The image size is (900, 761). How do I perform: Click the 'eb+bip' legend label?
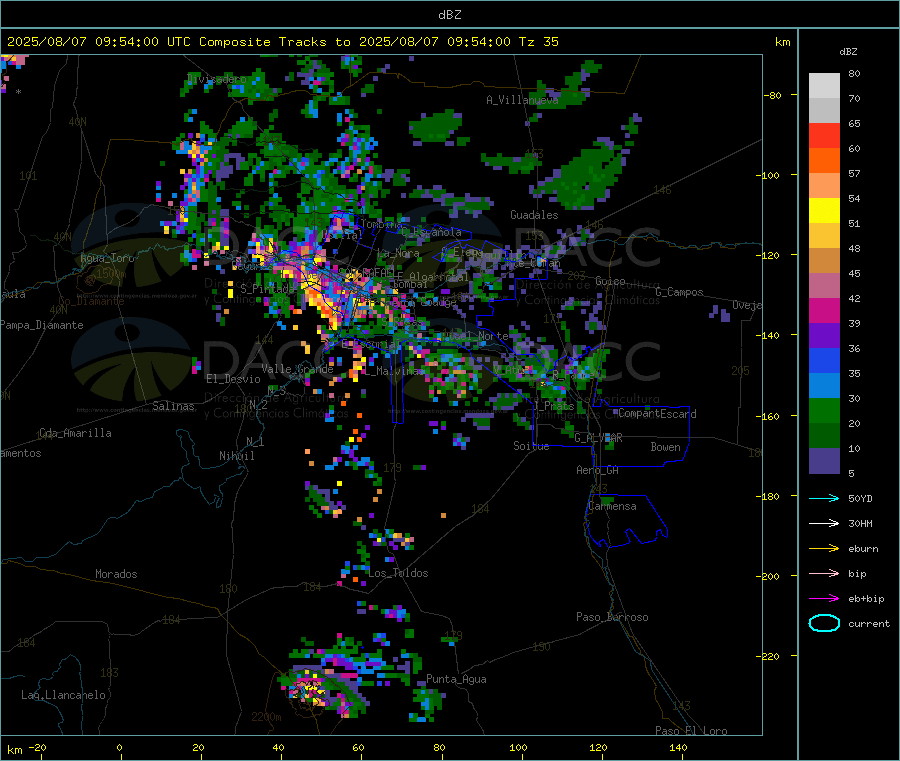[x=866, y=599]
